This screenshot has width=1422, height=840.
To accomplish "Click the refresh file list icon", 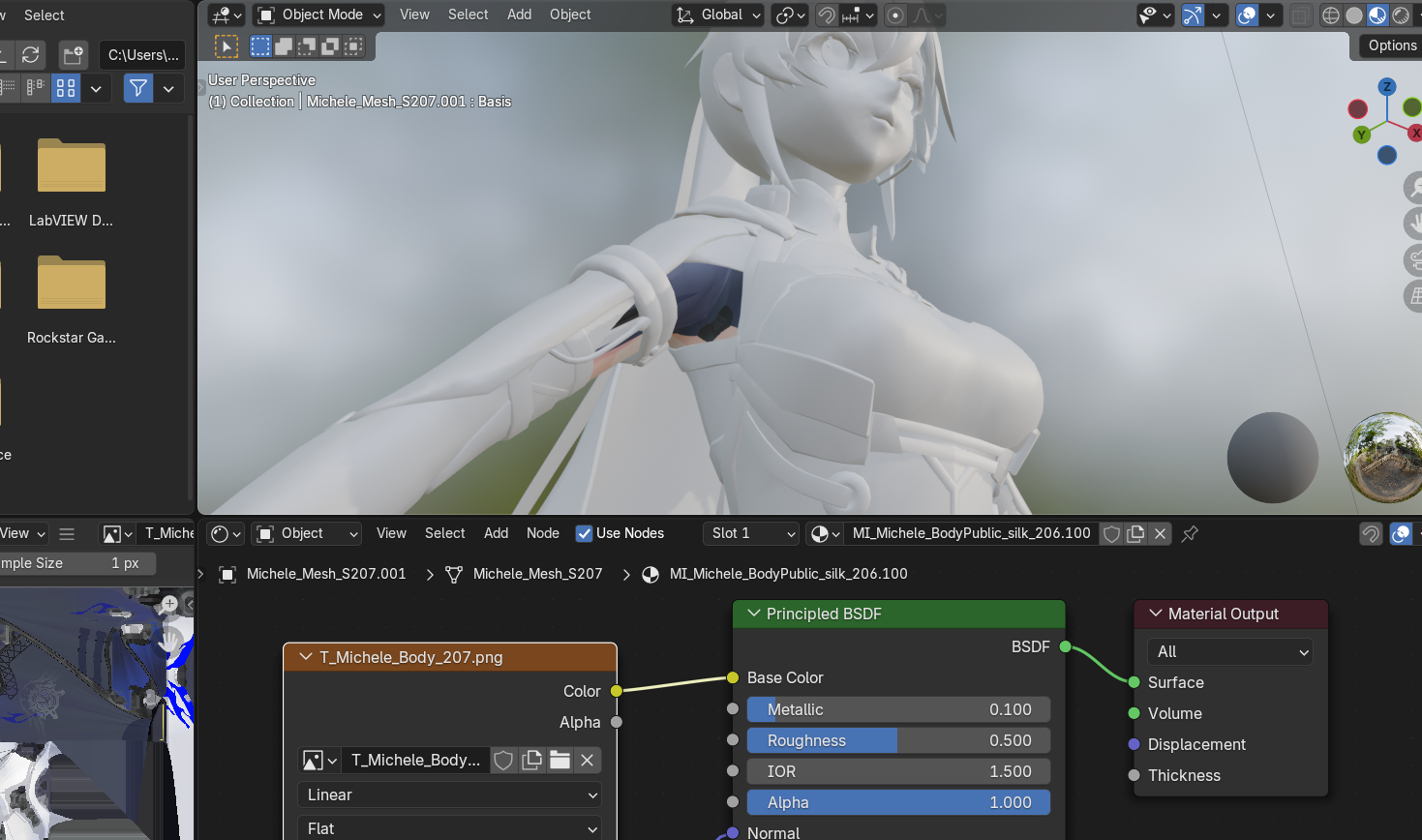I will point(31,54).
